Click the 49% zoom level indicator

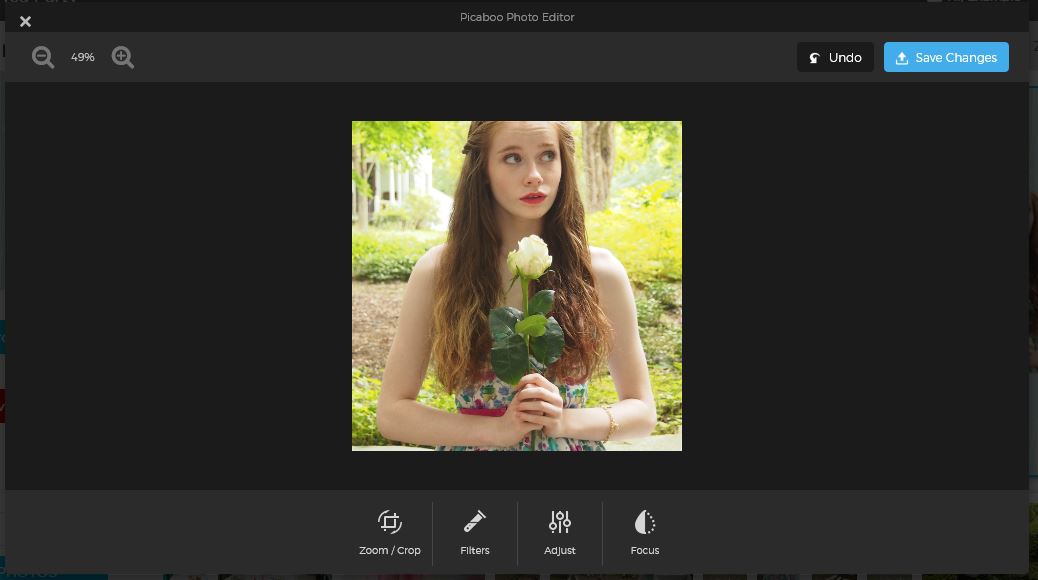[83, 58]
